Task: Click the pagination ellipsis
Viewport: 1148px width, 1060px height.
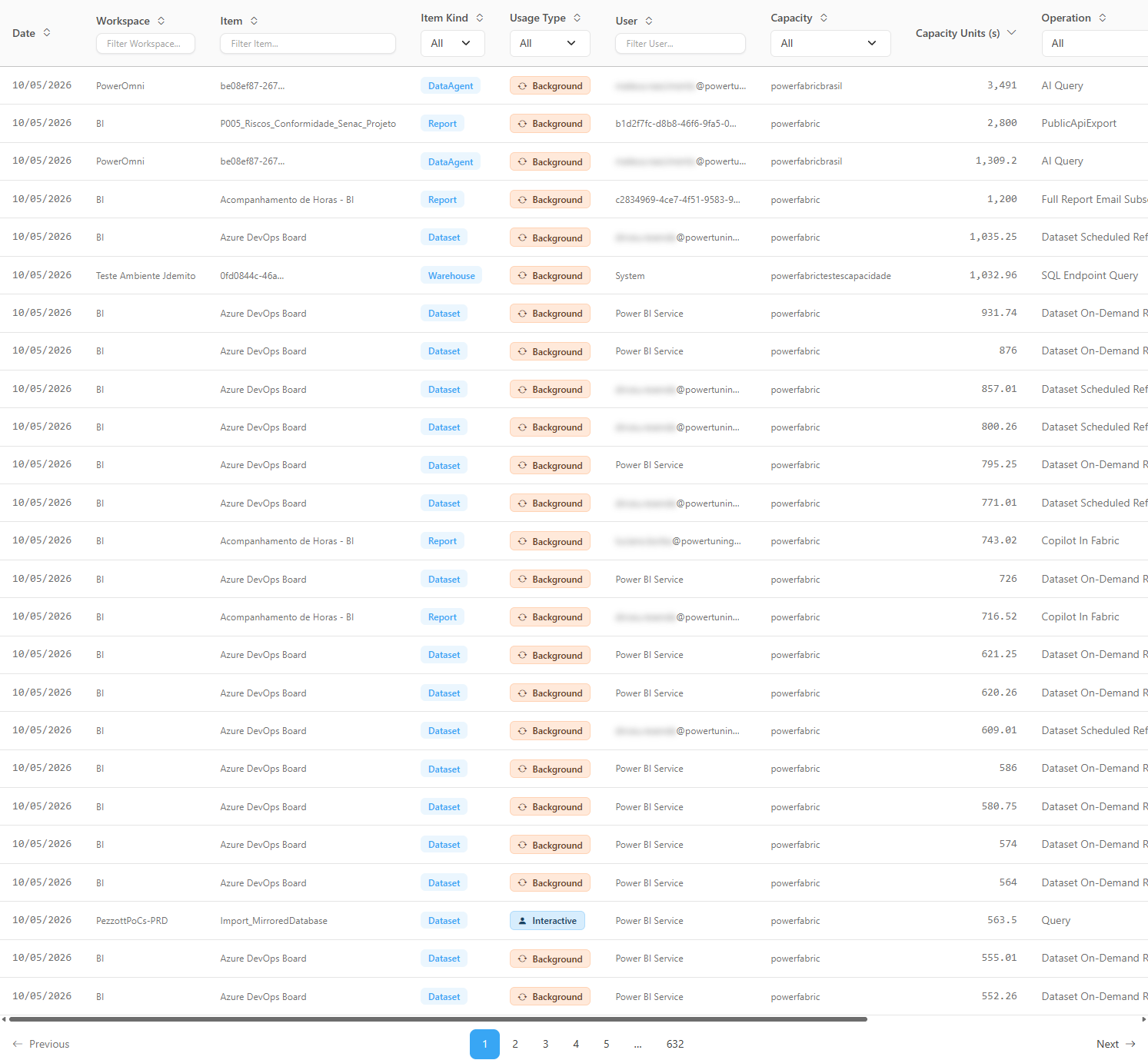Action: [x=638, y=1044]
